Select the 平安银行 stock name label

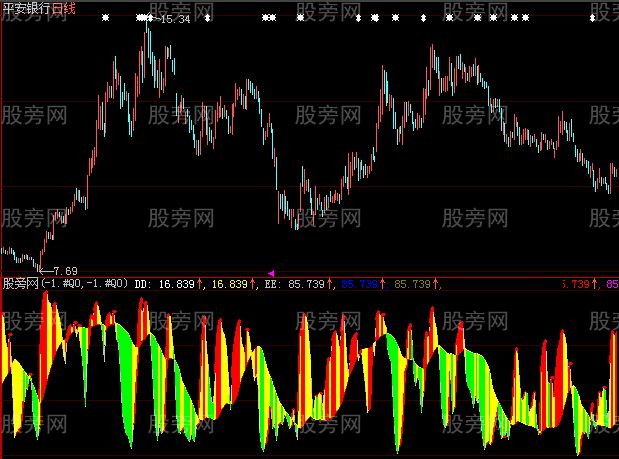pyautogui.click(x=27, y=8)
